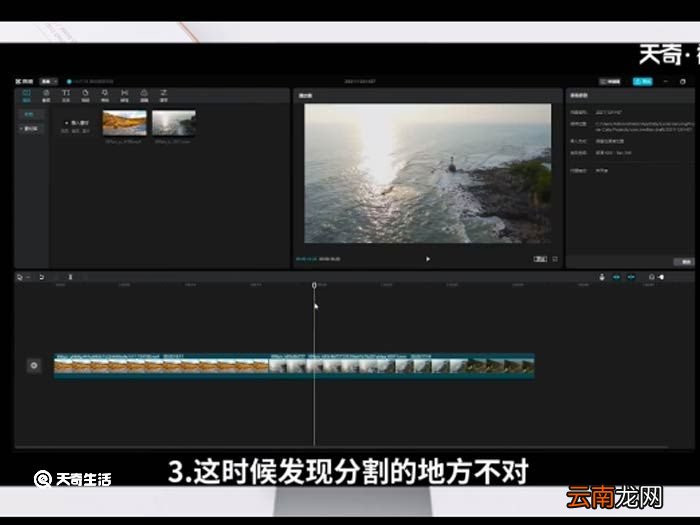The width and height of the screenshot is (700, 525).
Task: Expand the material library sidebar item
Action: tap(31, 129)
